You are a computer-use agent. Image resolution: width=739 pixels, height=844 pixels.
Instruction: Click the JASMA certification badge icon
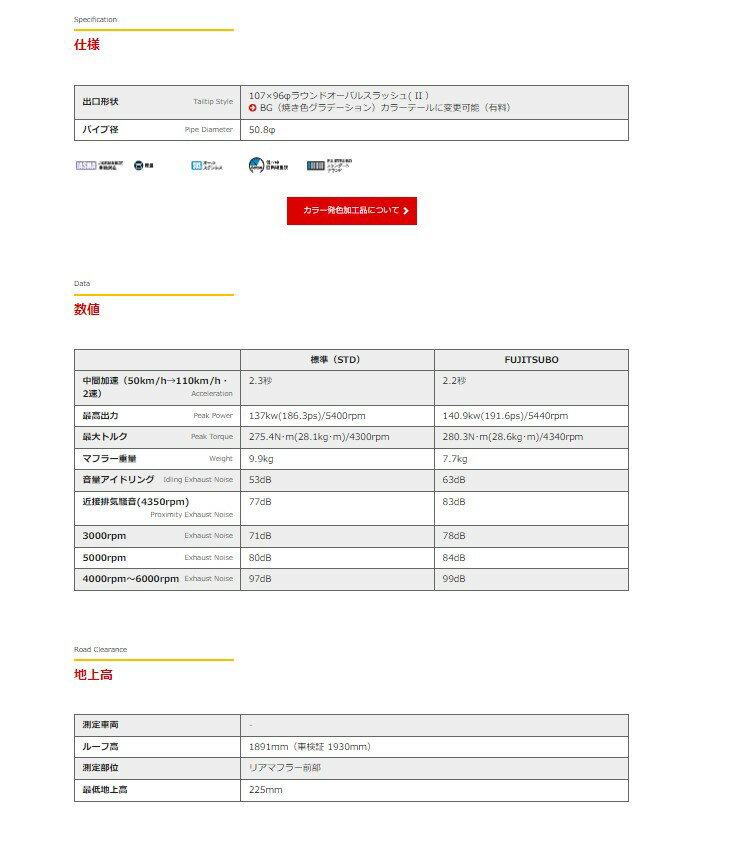pyautogui.click(x=86, y=165)
